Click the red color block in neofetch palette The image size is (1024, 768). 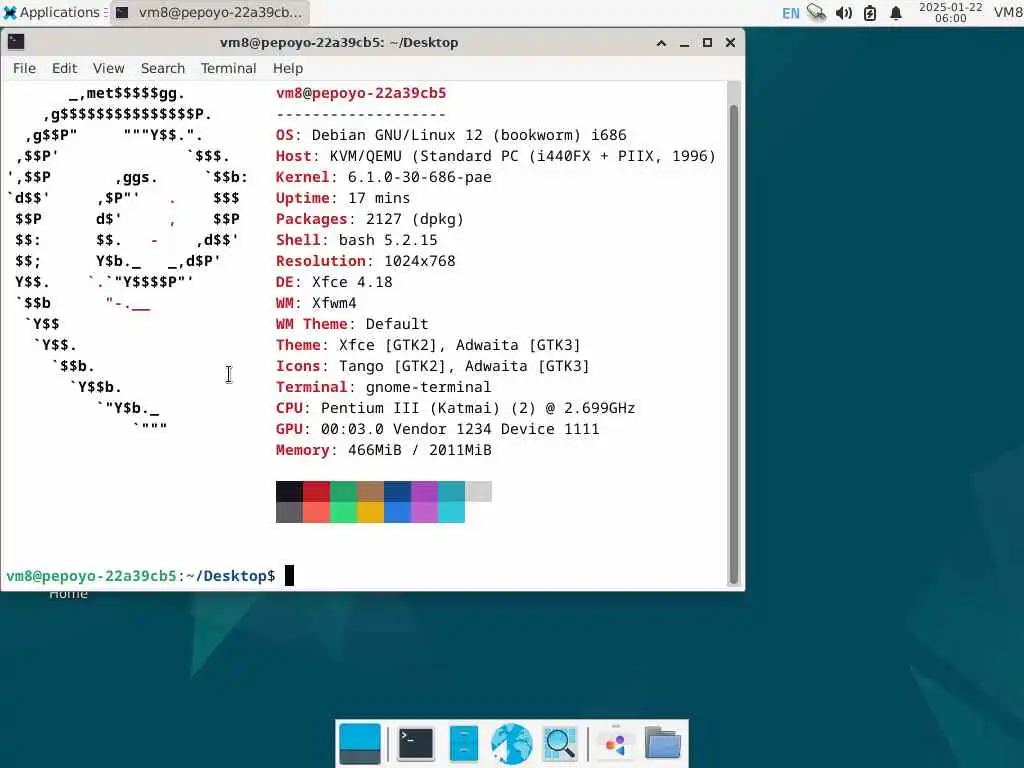316,491
